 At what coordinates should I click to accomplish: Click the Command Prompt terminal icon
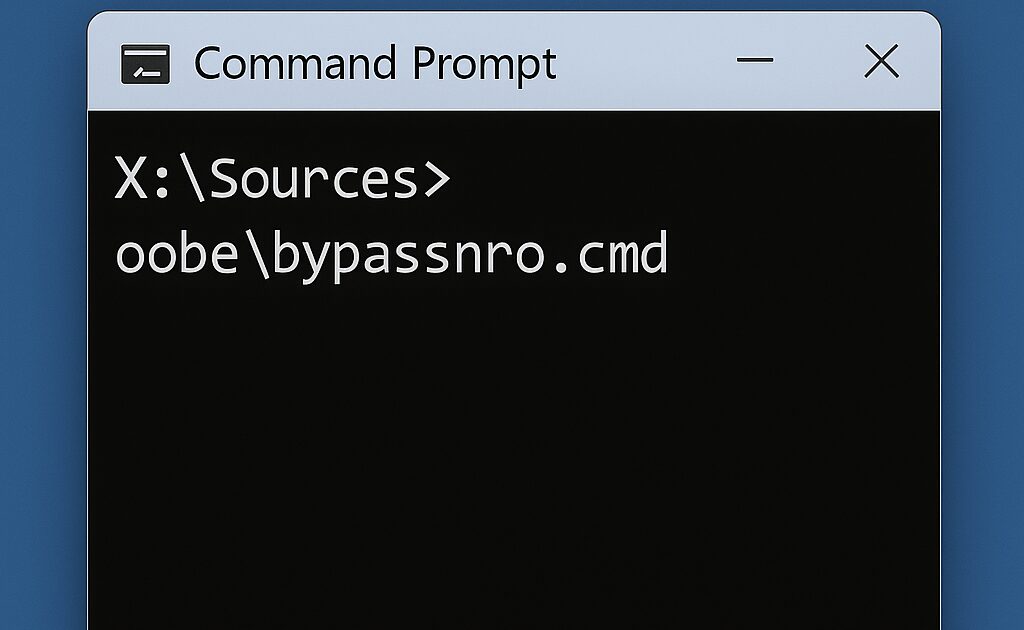(x=144, y=64)
